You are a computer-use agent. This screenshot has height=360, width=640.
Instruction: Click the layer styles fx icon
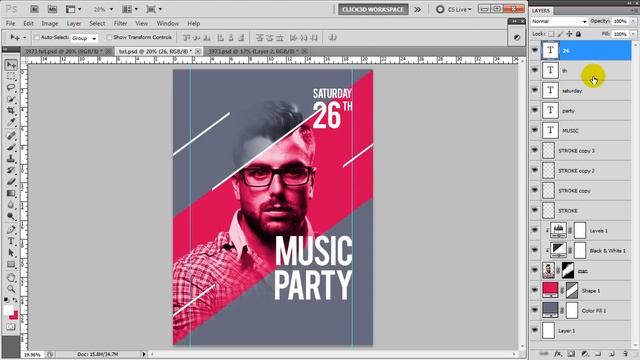click(558, 353)
